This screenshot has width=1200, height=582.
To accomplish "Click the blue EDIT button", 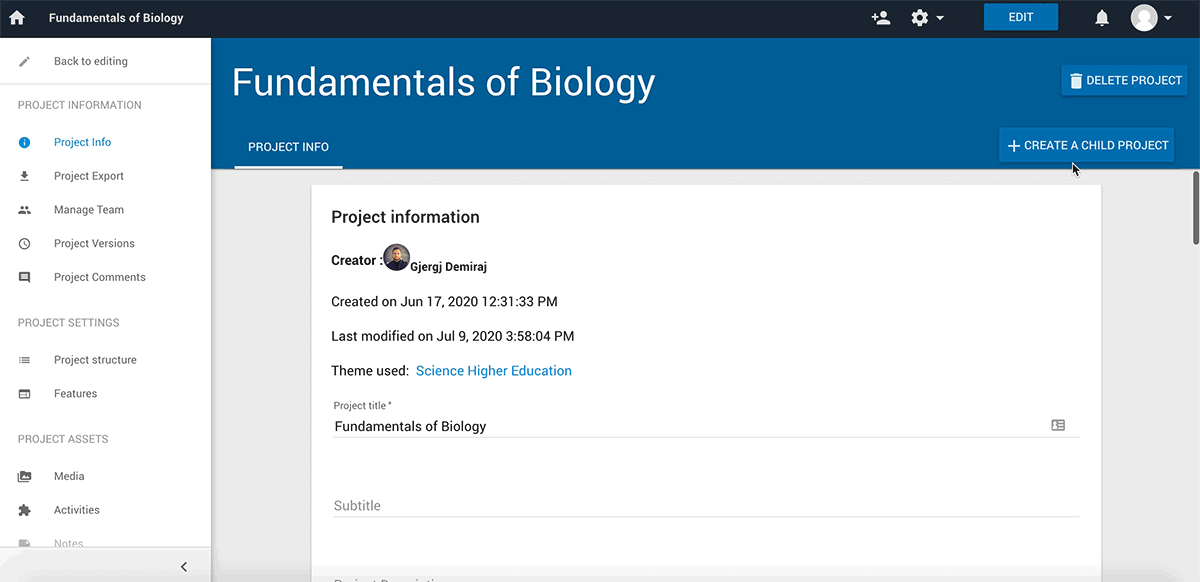I will 1021,17.
